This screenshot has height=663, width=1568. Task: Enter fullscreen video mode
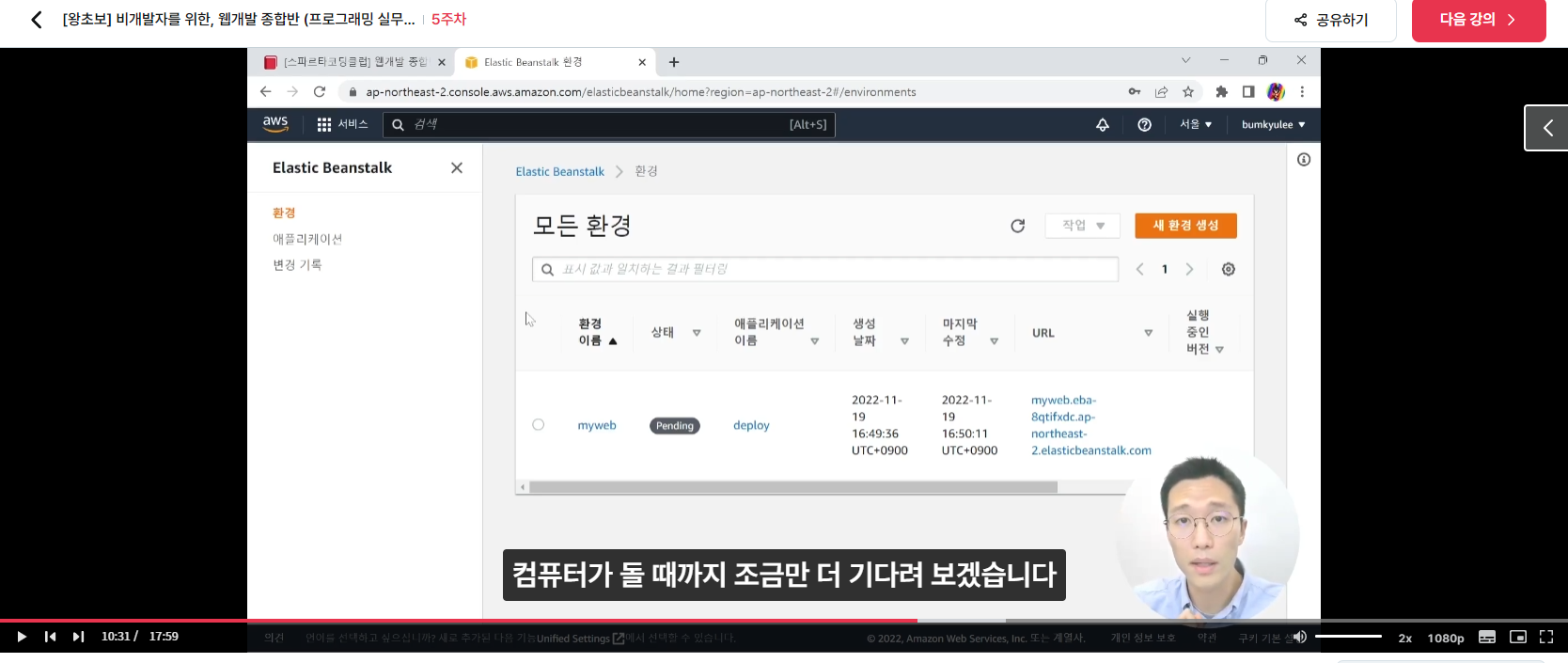click(x=1546, y=637)
